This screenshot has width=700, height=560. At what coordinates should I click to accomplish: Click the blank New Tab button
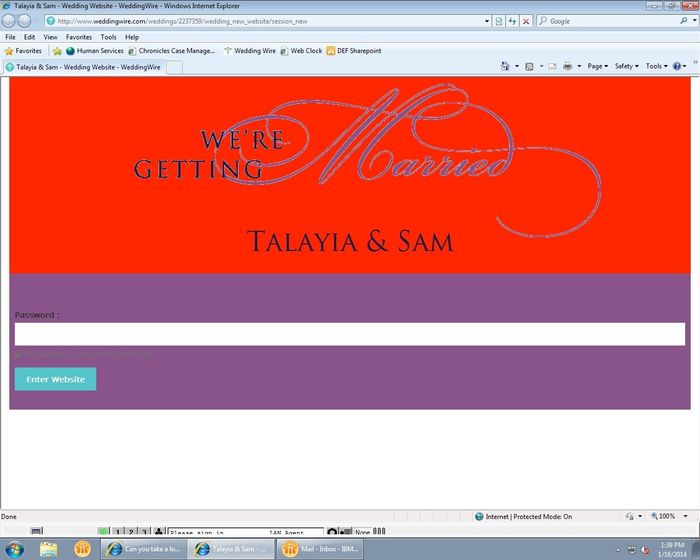(174, 67)
